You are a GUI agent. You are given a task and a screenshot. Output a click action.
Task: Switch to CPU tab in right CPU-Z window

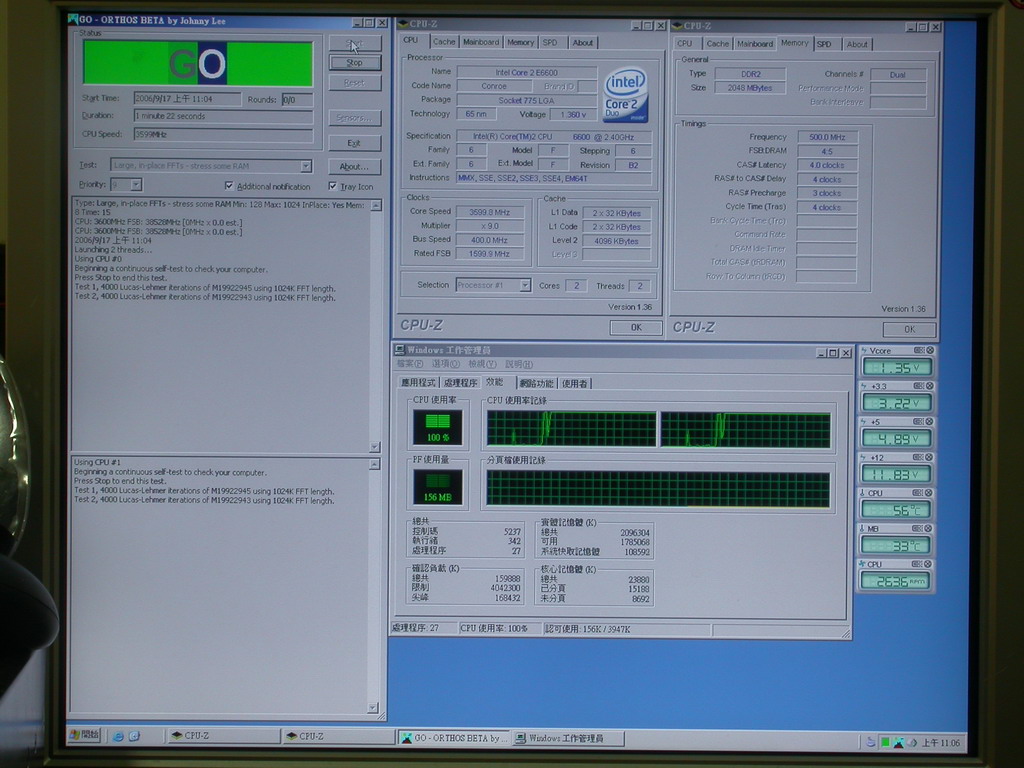[x=684, y=44]
